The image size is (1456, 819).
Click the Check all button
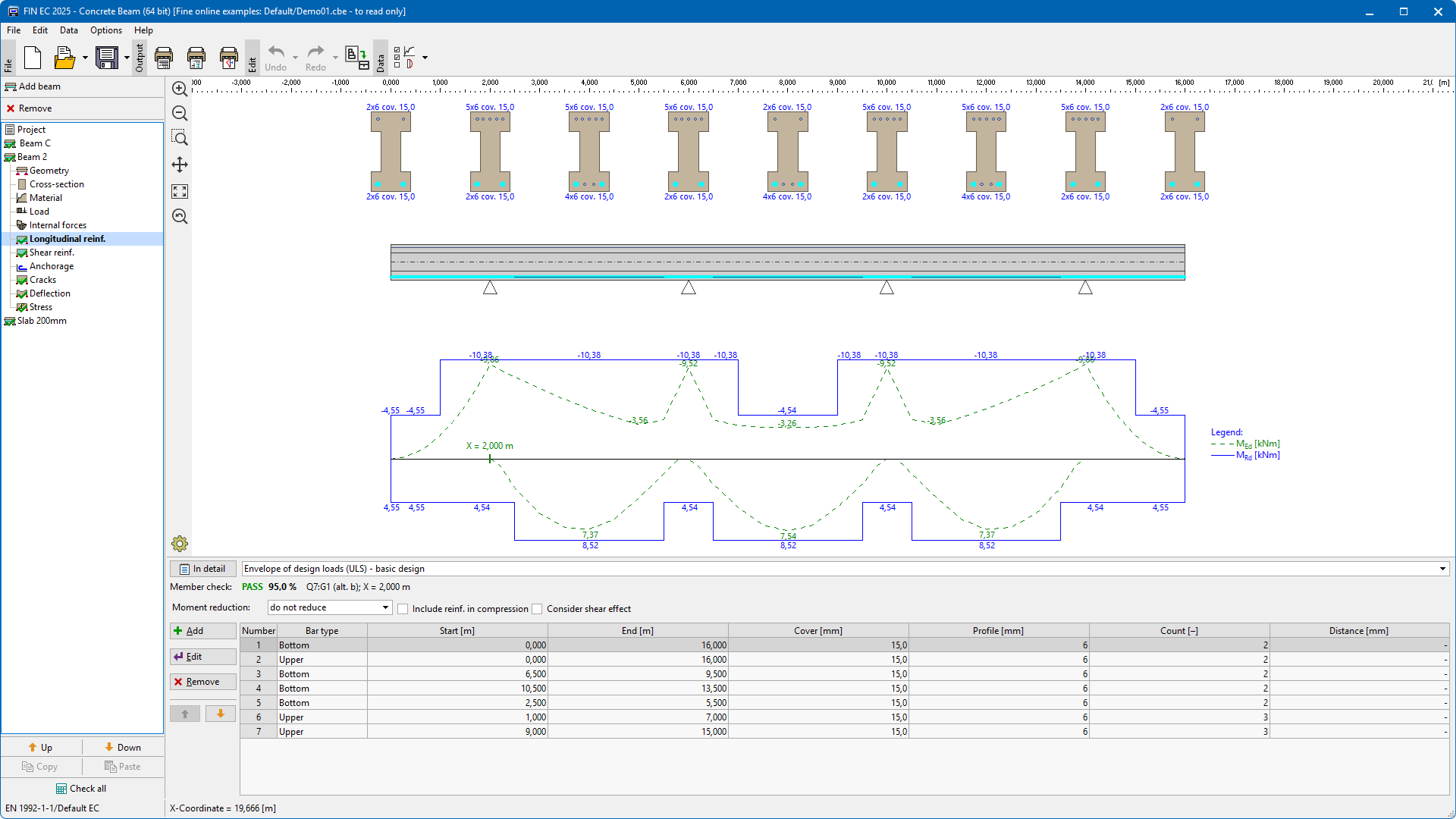point(81,789)
